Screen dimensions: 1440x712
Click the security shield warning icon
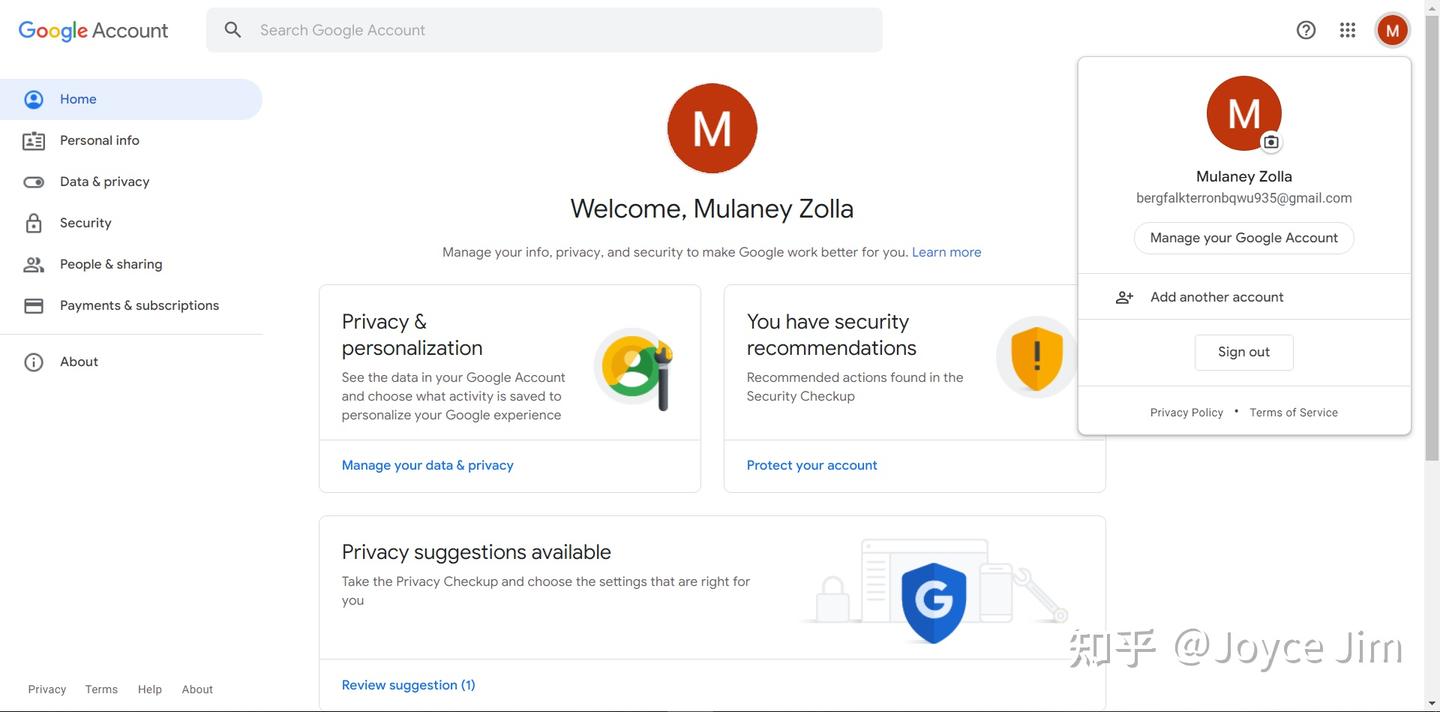(1036, 357)
